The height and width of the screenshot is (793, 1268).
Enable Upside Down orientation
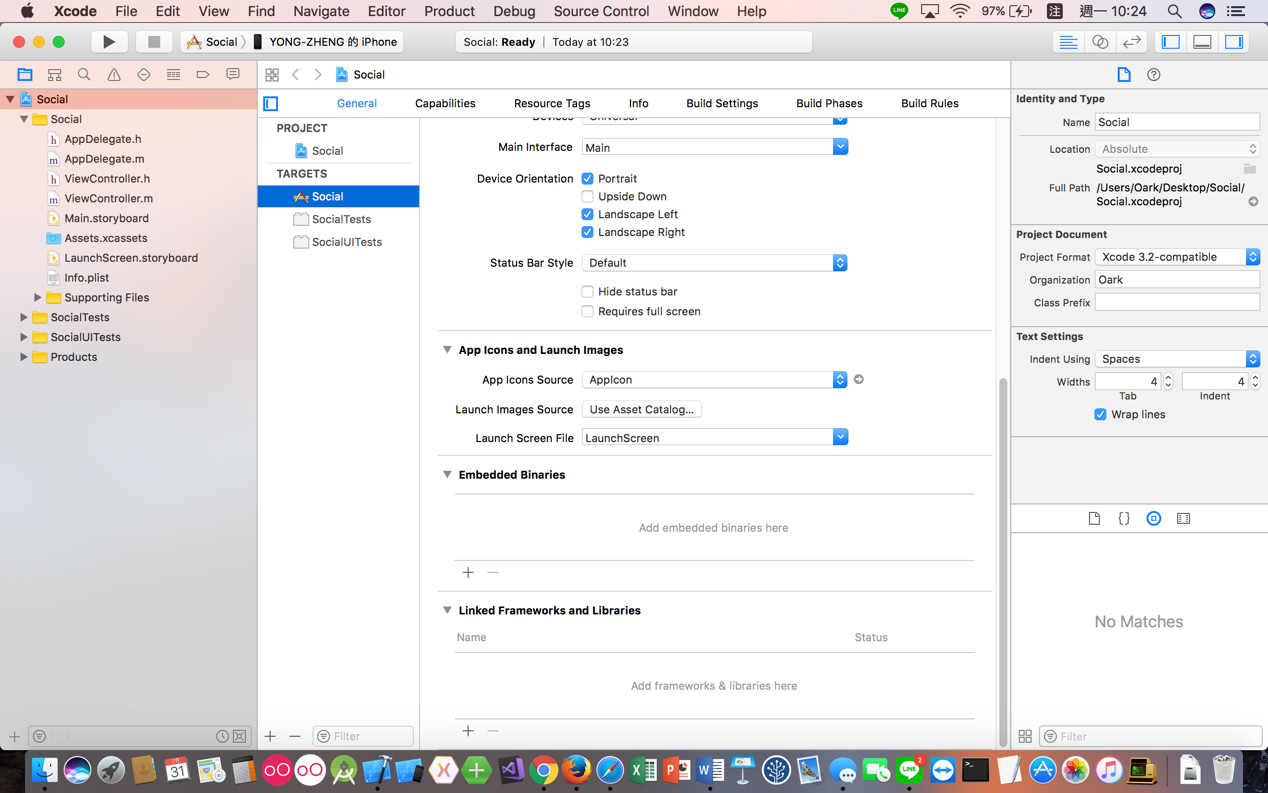pyautogui.click(x=587, y=197)
